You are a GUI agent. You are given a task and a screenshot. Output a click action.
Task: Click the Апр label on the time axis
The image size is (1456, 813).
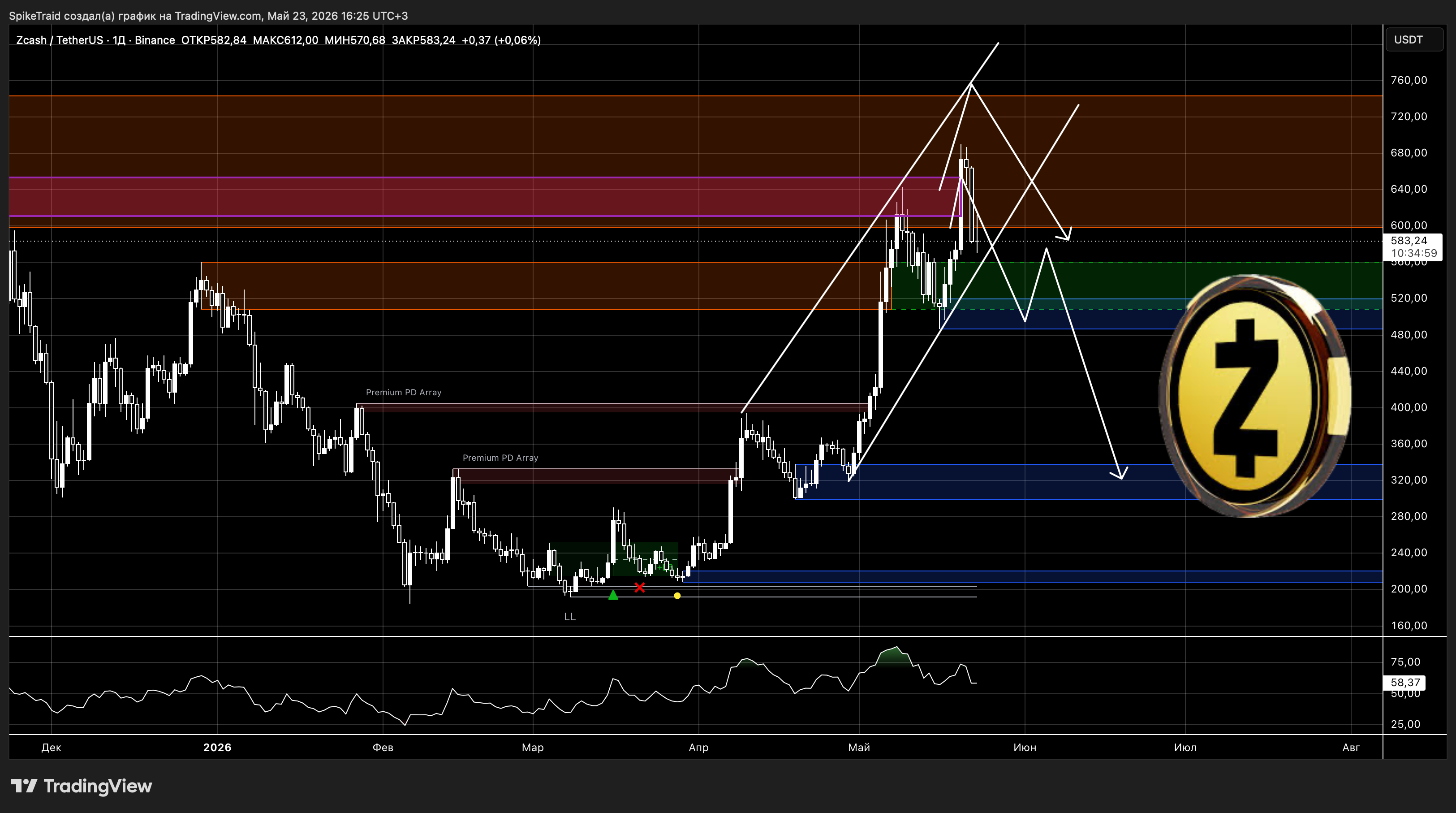(x=698, y=748)
